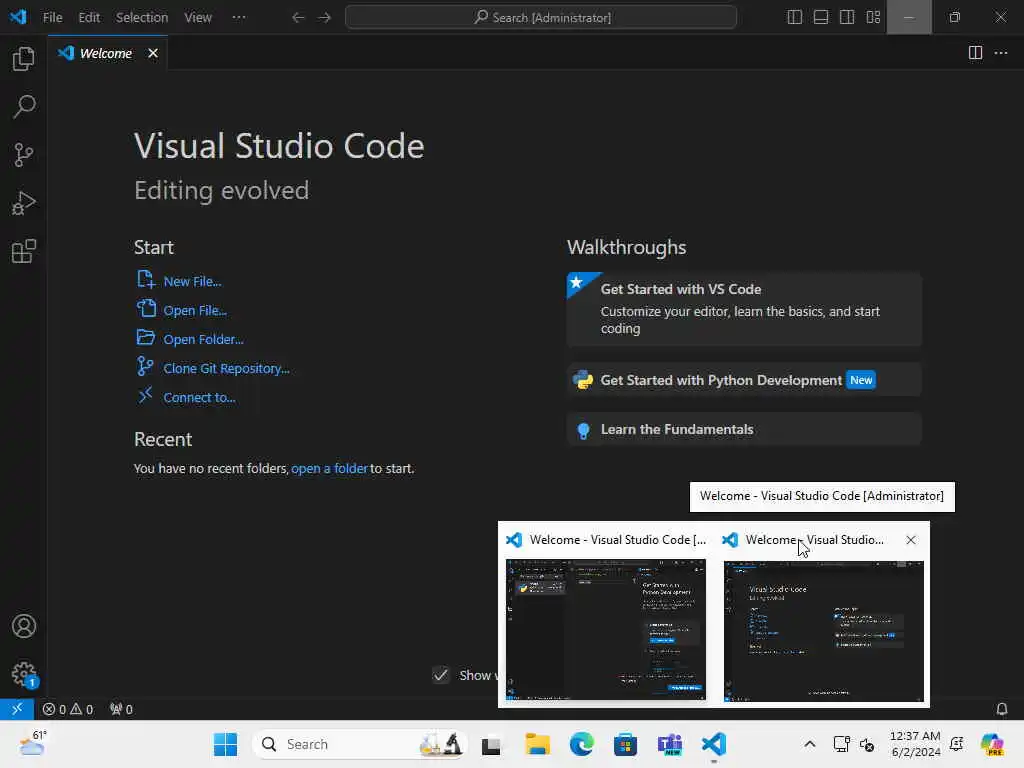Viewport: 1024px width, 768px height.
Task: Open Microsoft Edge from the taskbar
Action: (x=581, y=744)
